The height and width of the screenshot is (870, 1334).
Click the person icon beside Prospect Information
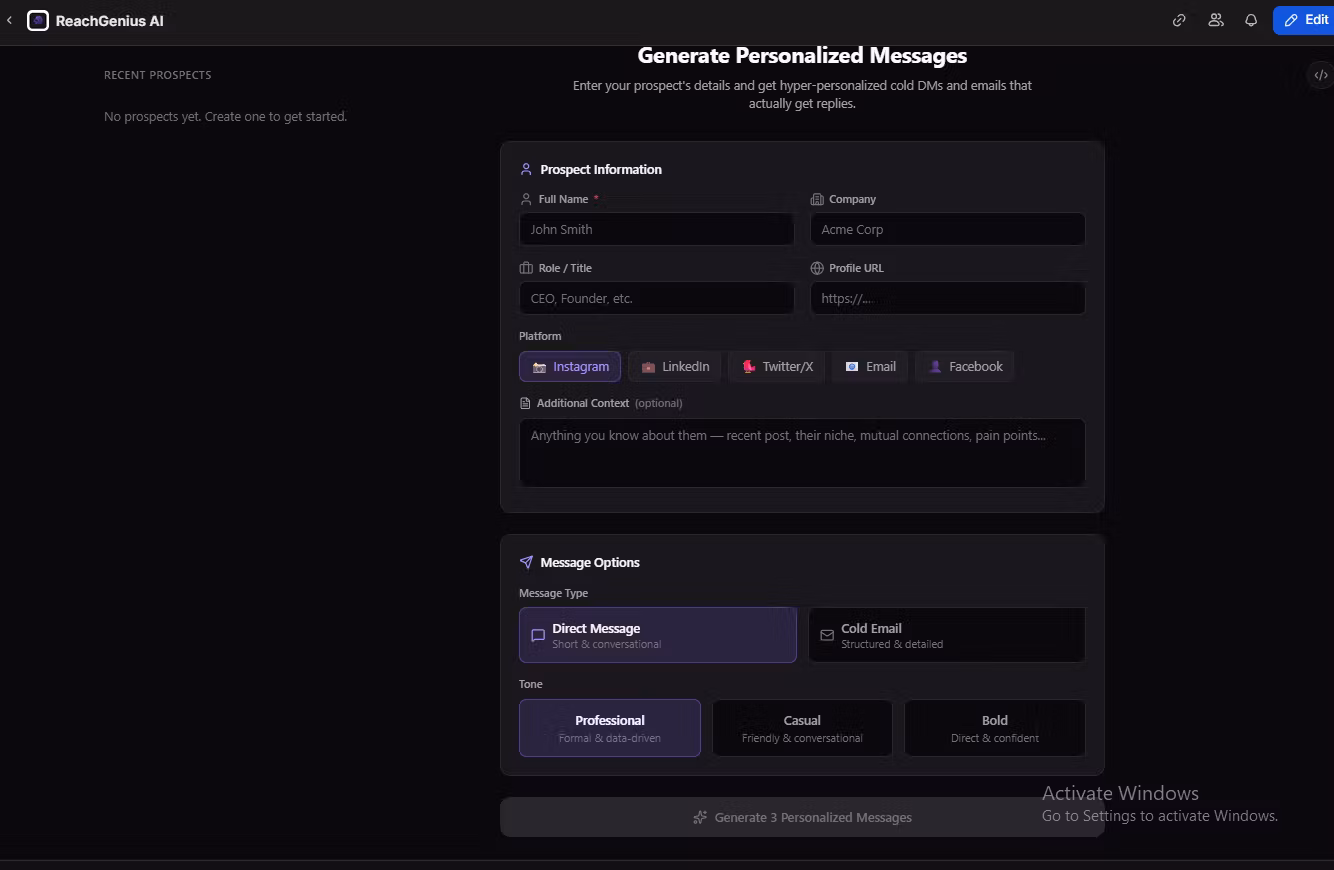(x=526, y=169)
